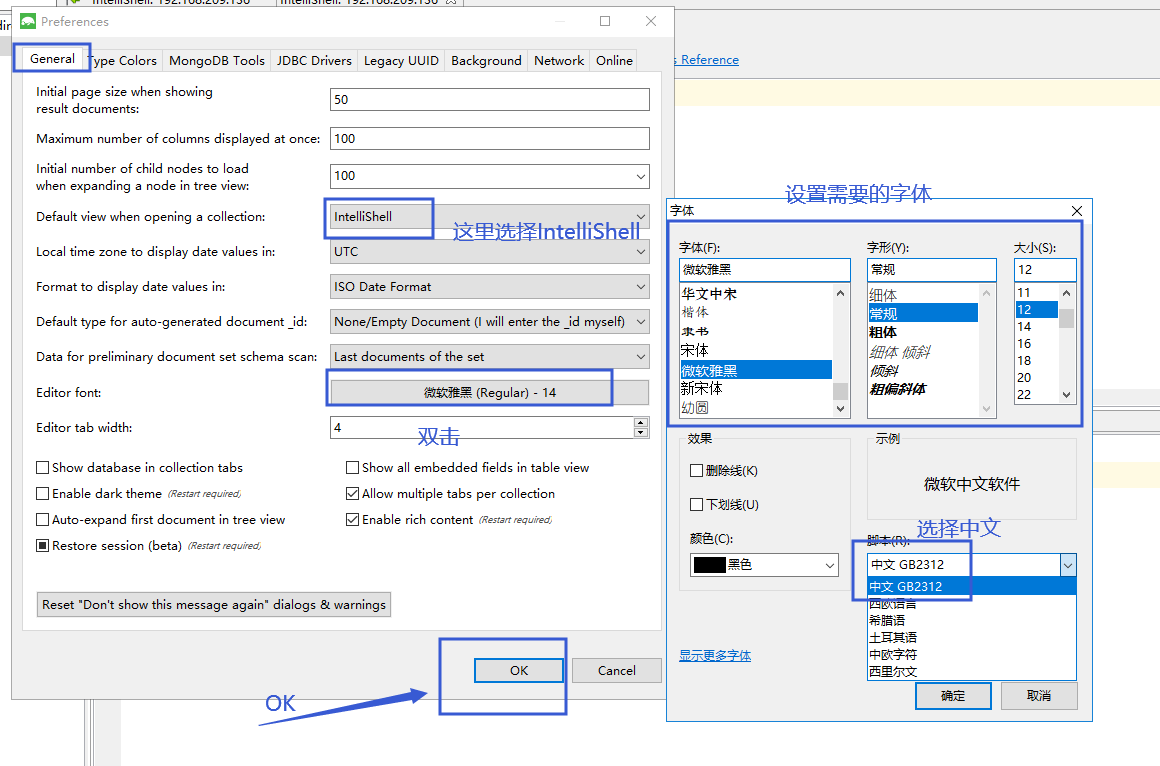Select 细体 font style
The width and height of the screenshot is (1160, 766).
pos(883,295)
